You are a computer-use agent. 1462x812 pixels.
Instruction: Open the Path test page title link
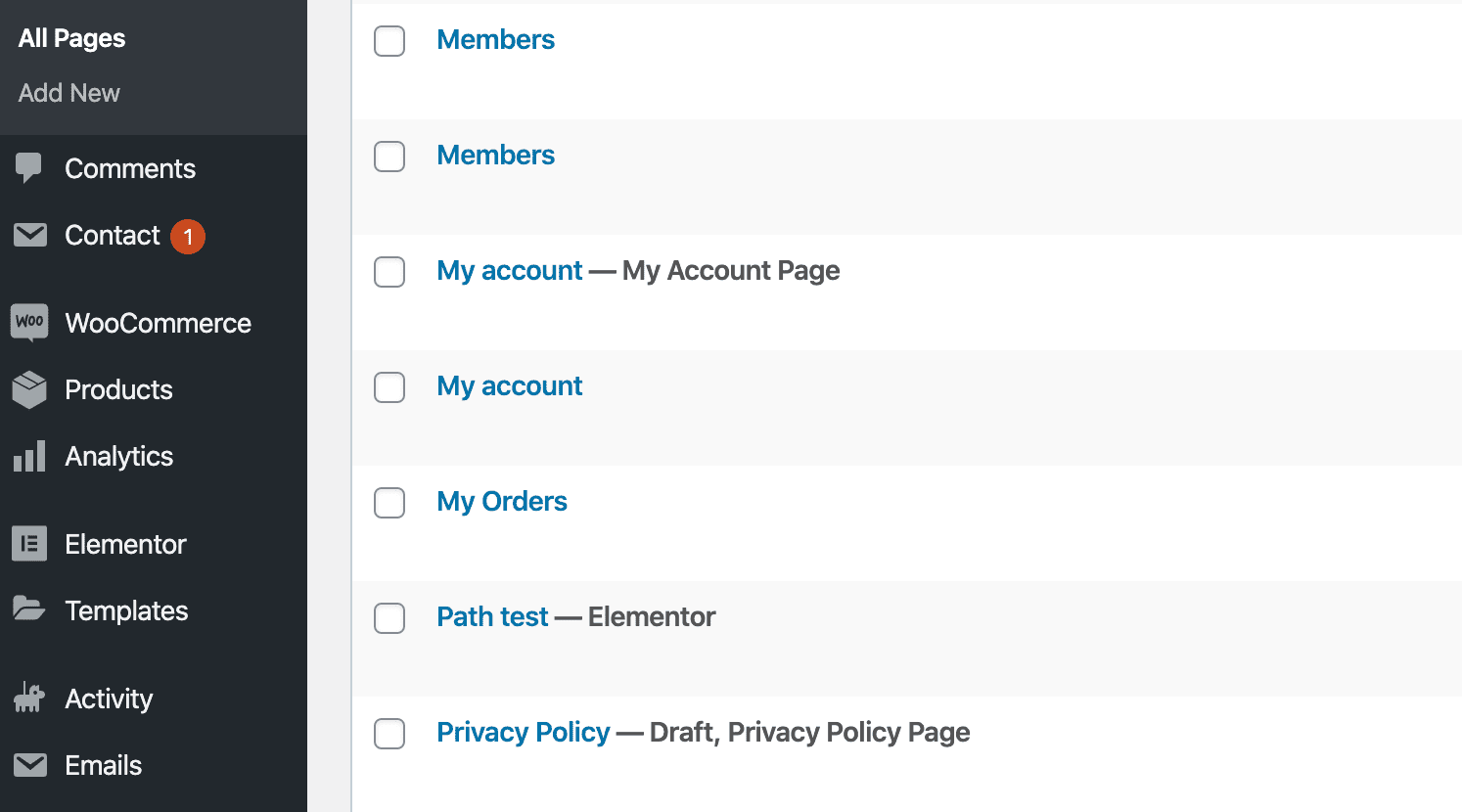tap(492, 616)
